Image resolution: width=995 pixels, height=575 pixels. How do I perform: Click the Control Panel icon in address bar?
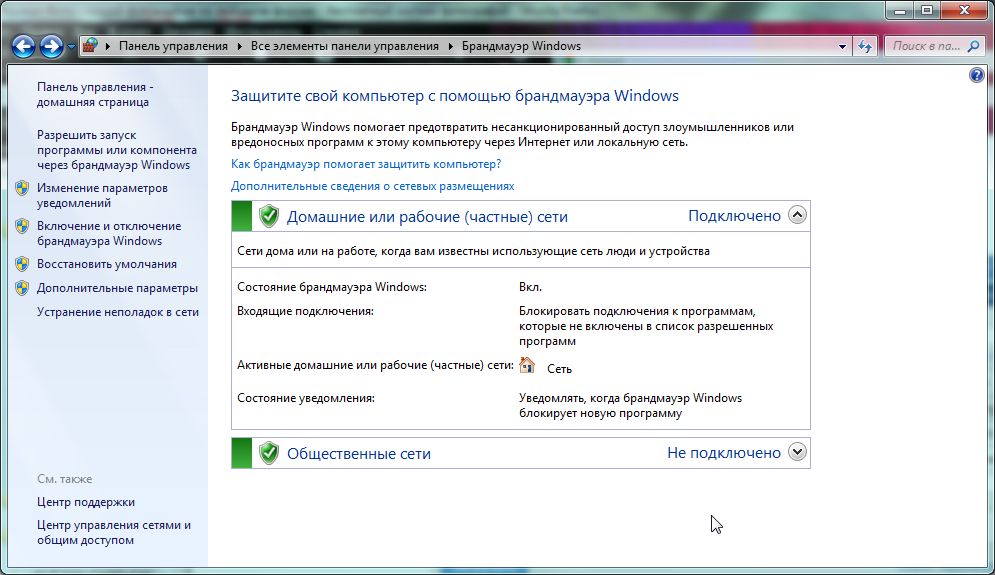click(x=90, y=46)
